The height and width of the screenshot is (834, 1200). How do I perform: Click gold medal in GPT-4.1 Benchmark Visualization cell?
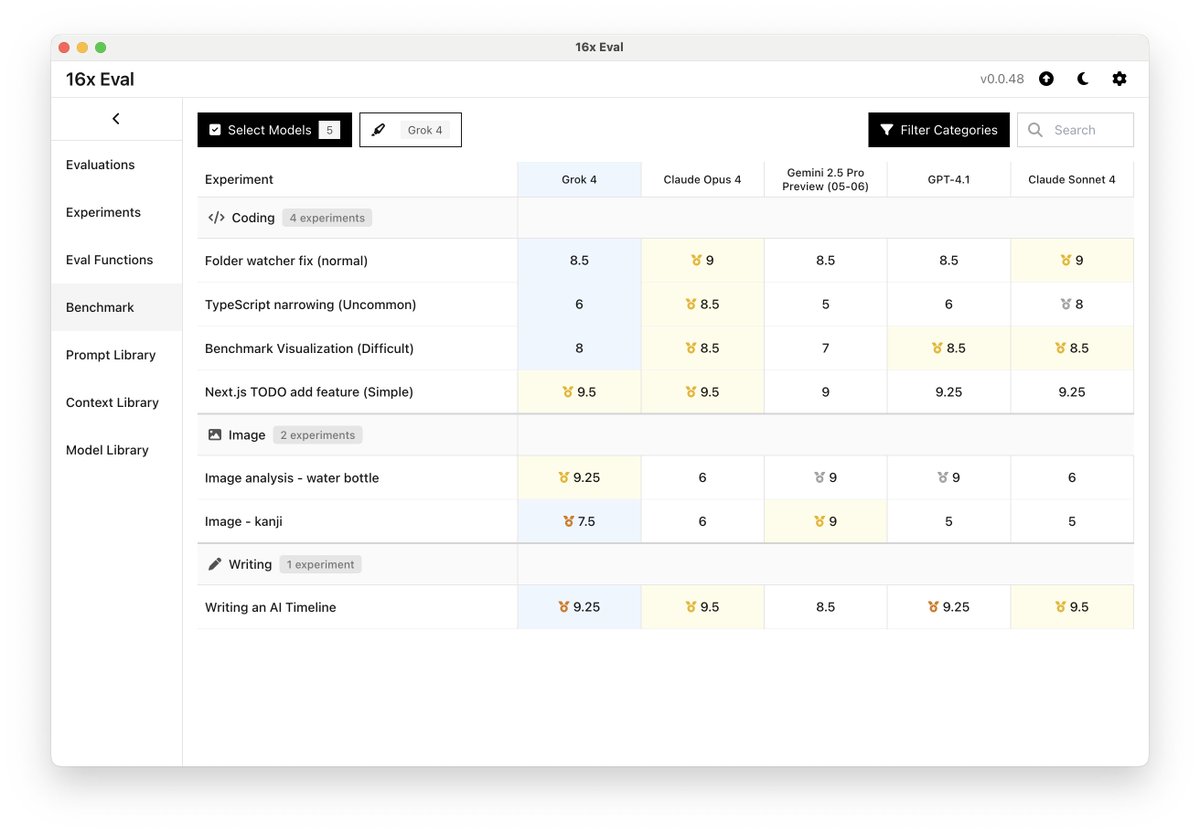coord(937,348)
